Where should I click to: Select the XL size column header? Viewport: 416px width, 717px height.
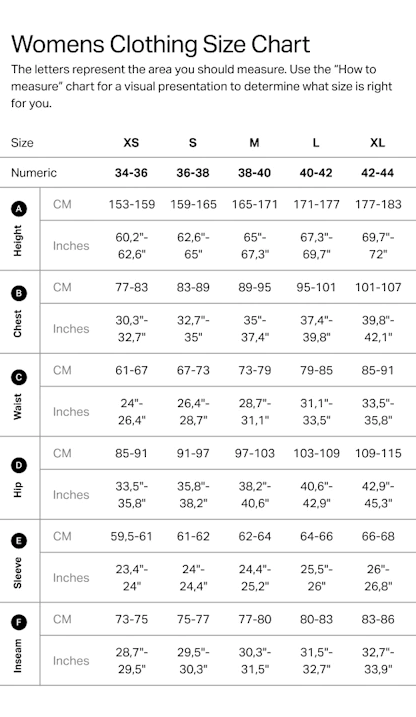point(377,143)
